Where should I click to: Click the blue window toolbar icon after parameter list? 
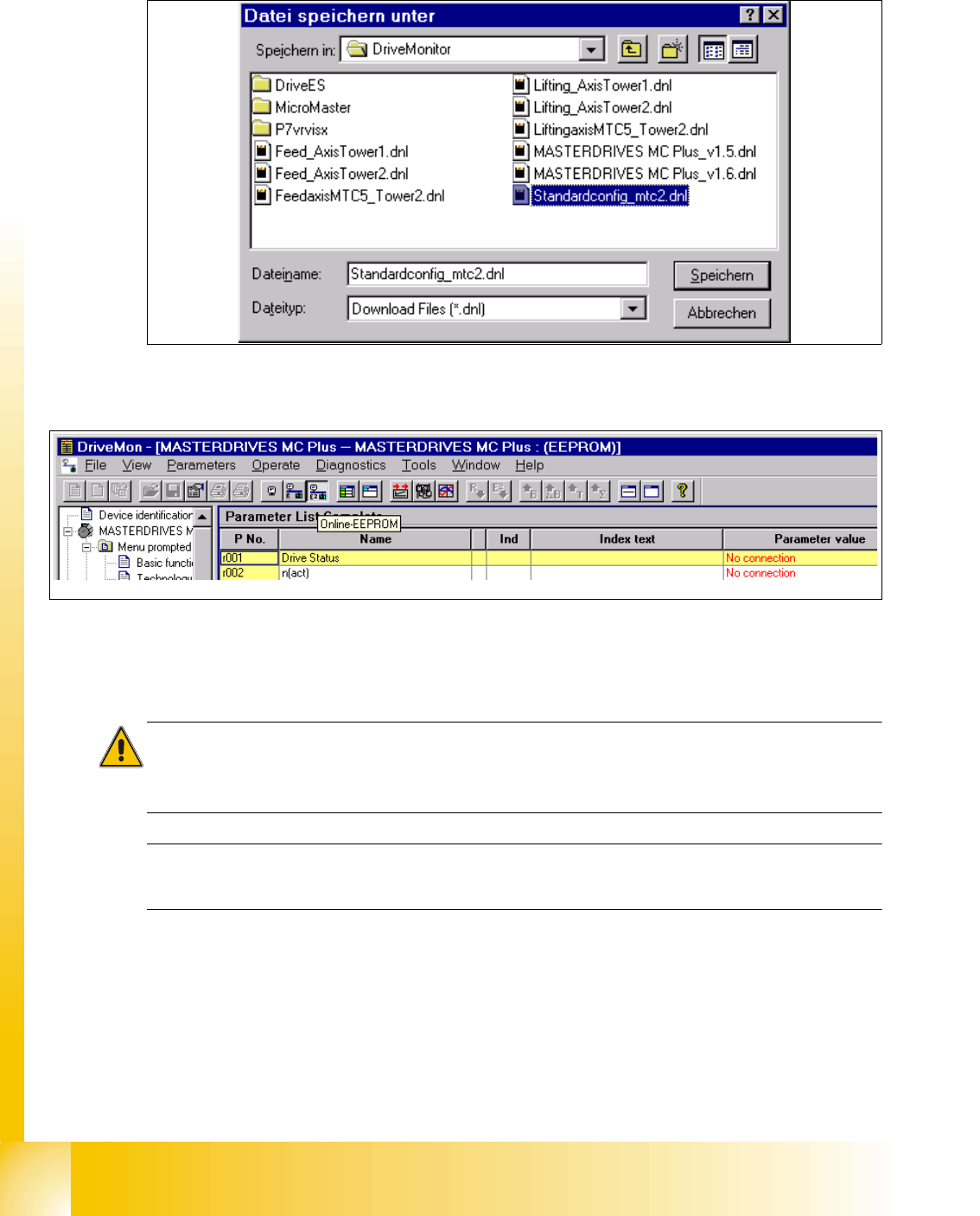(370, 492)
